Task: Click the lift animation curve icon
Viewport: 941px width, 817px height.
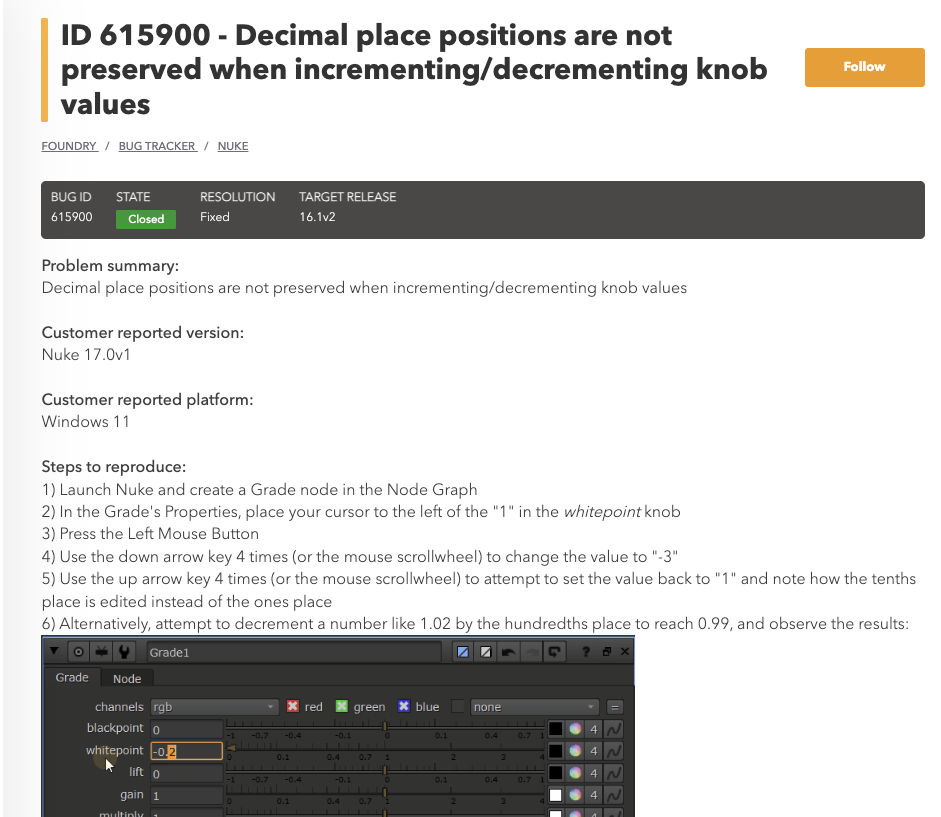Action: (x=613, y=773)
